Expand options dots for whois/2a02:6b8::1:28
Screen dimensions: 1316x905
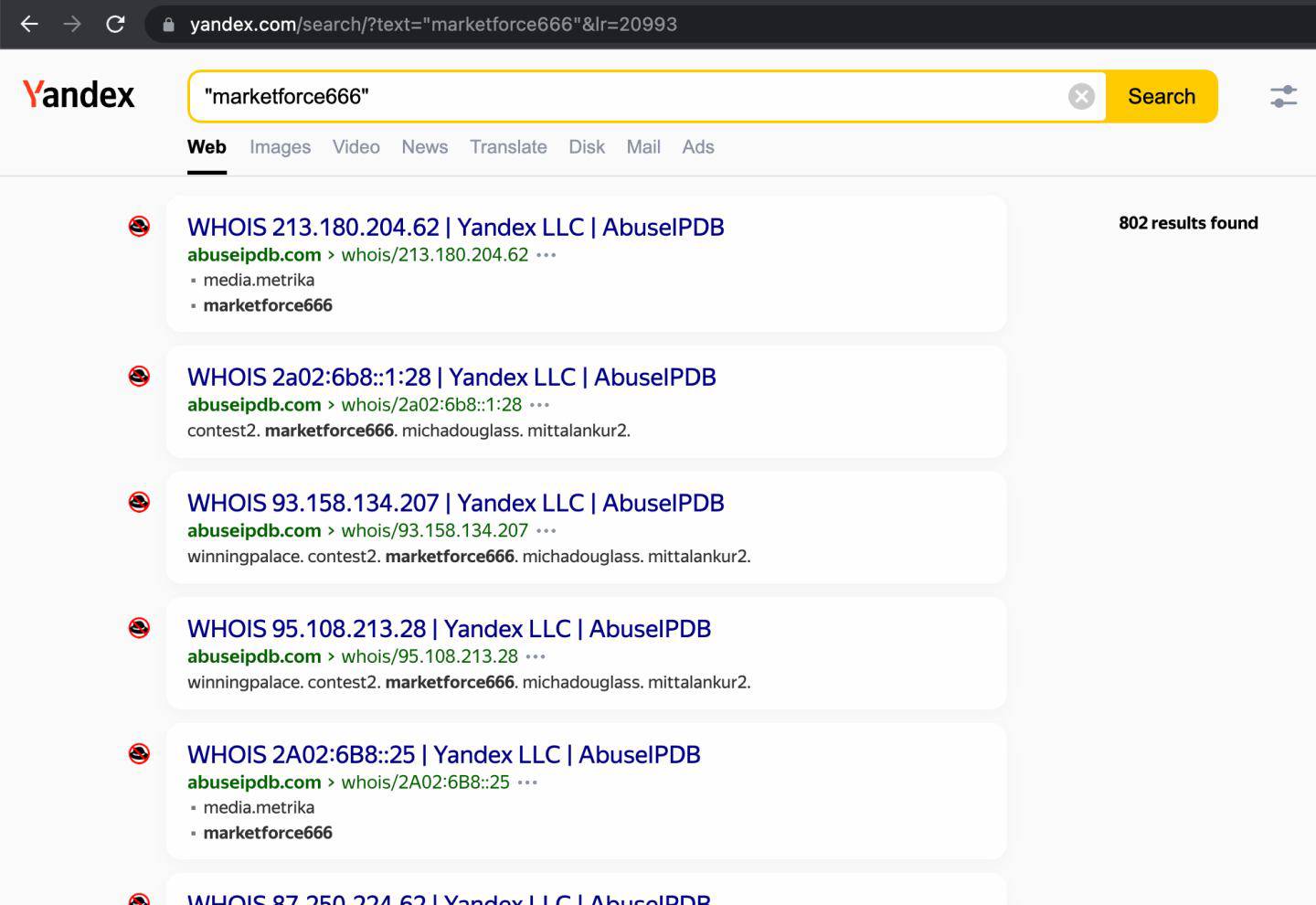click(x=540, y=405)
